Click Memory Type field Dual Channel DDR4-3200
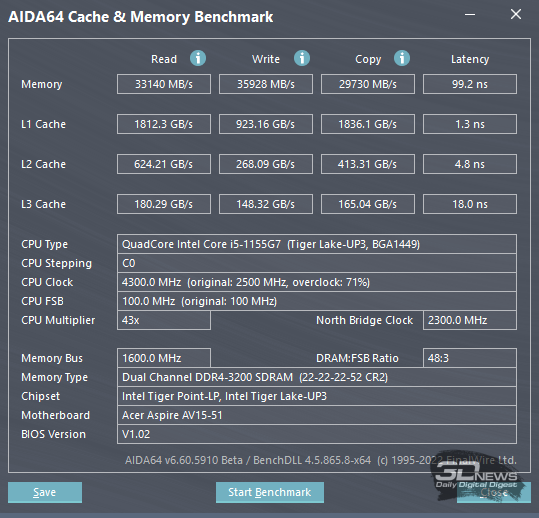Screen dimensions: 539x518 (x=317, y=377)
